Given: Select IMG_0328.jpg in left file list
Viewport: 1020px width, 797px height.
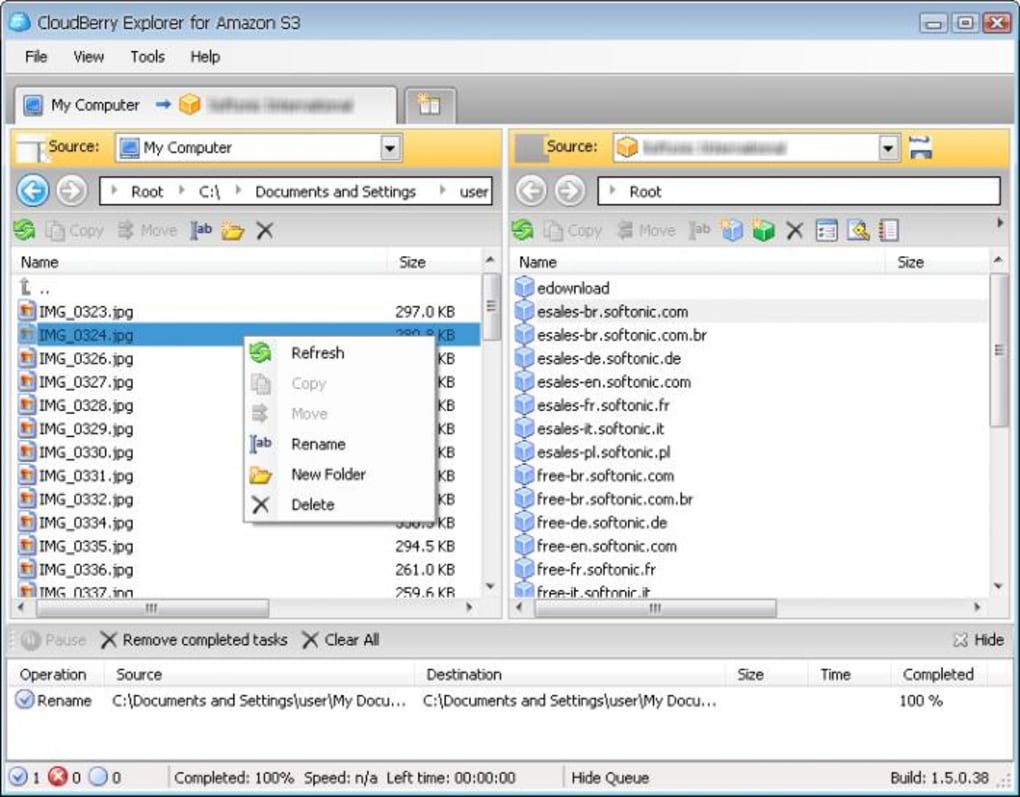Looking at the screenshot, I should pyautogui.click(x=86, y=405).
